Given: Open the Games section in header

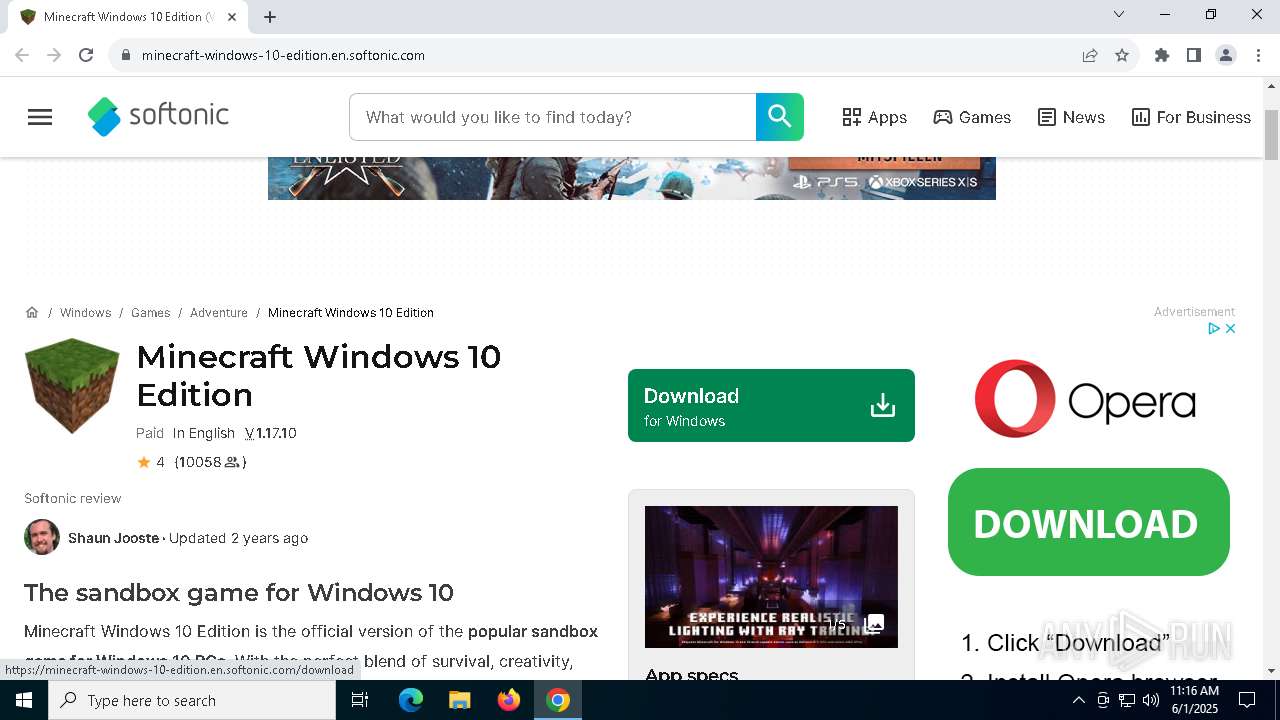Looking at the screenshot, I should click(x=972, y=117).
